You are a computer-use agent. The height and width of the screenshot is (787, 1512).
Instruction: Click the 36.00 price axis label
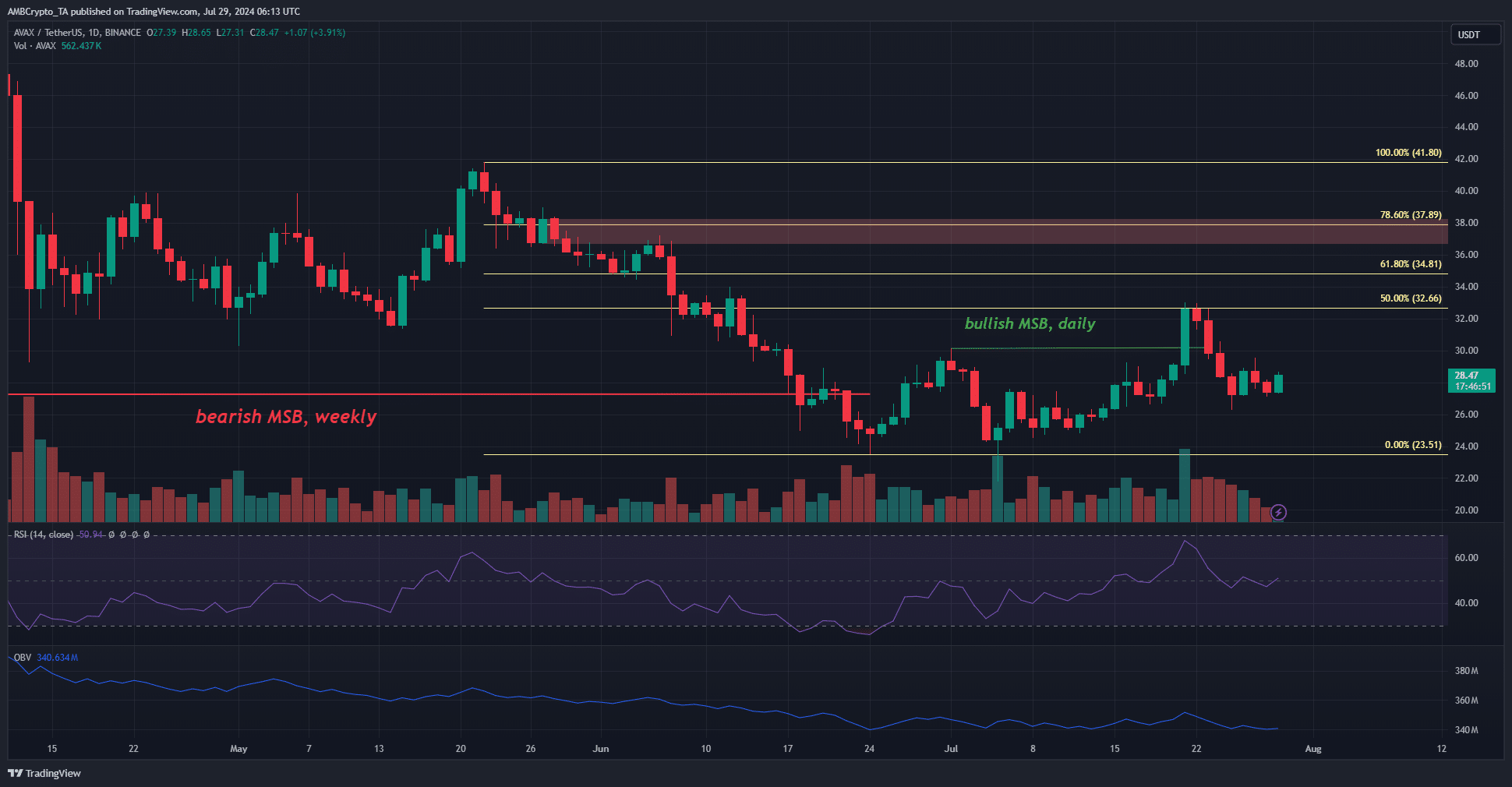click(1466, 255)
